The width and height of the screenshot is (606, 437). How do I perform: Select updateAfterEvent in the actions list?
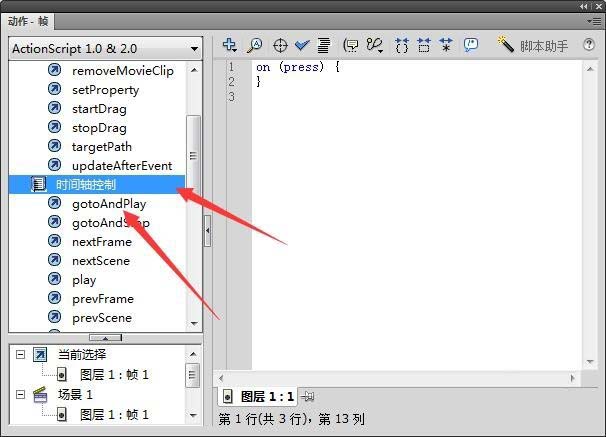122,166
